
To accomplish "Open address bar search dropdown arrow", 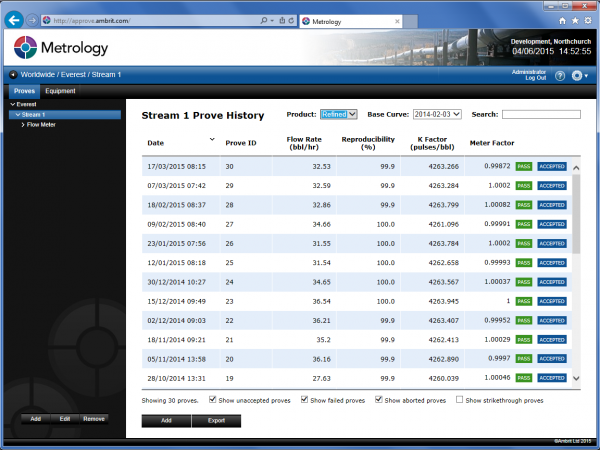I will pyautogui.click(x=272, y=21).
